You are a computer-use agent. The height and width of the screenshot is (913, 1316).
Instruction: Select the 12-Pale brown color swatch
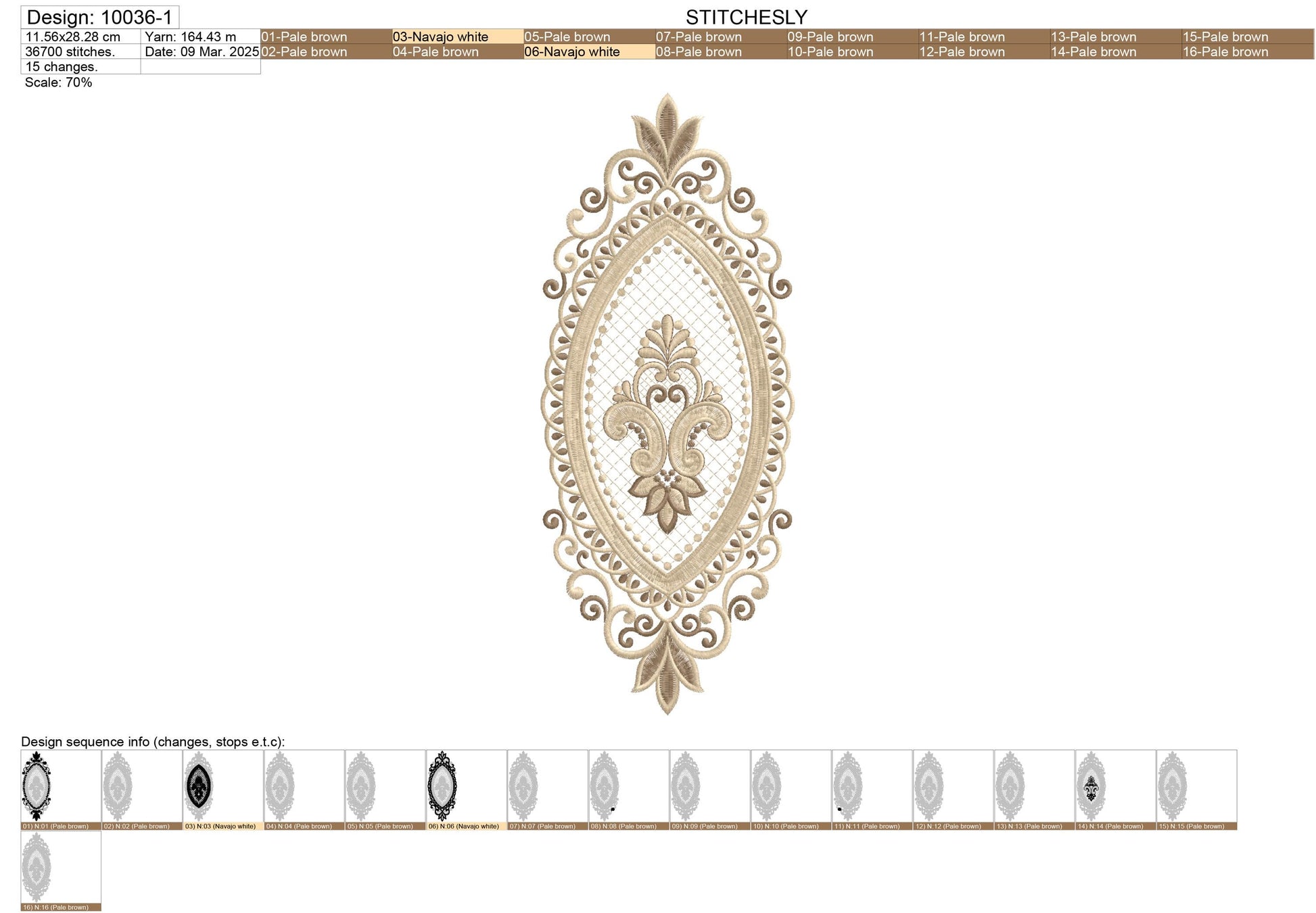coord(984,51)
